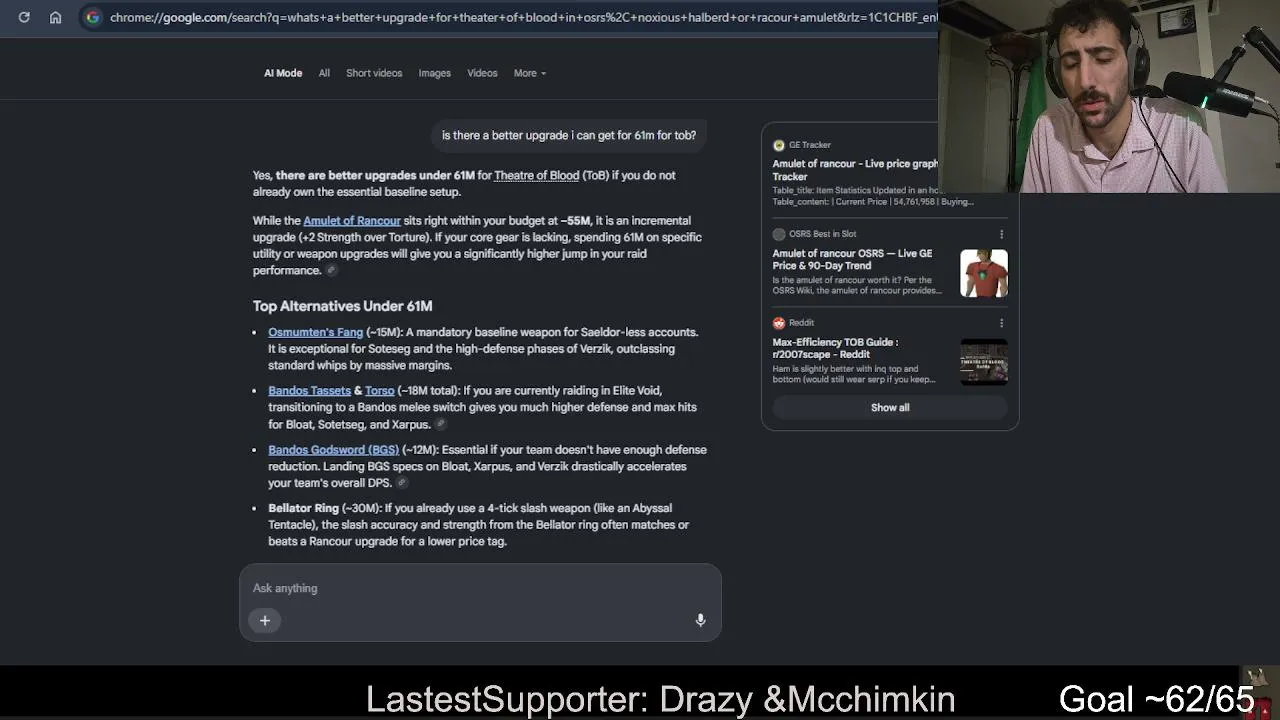Reload the current page
1280x720 pixels.
[x=24, y=17]
